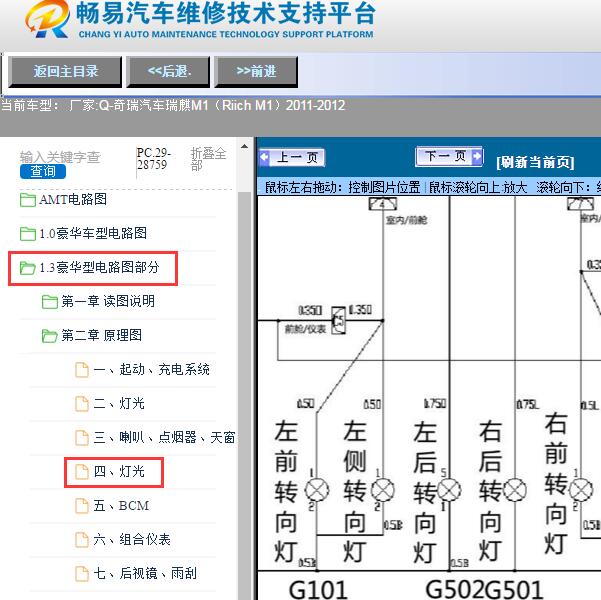Open 四、灯光 page
This screenshot has width=601, height=600.
119,471
